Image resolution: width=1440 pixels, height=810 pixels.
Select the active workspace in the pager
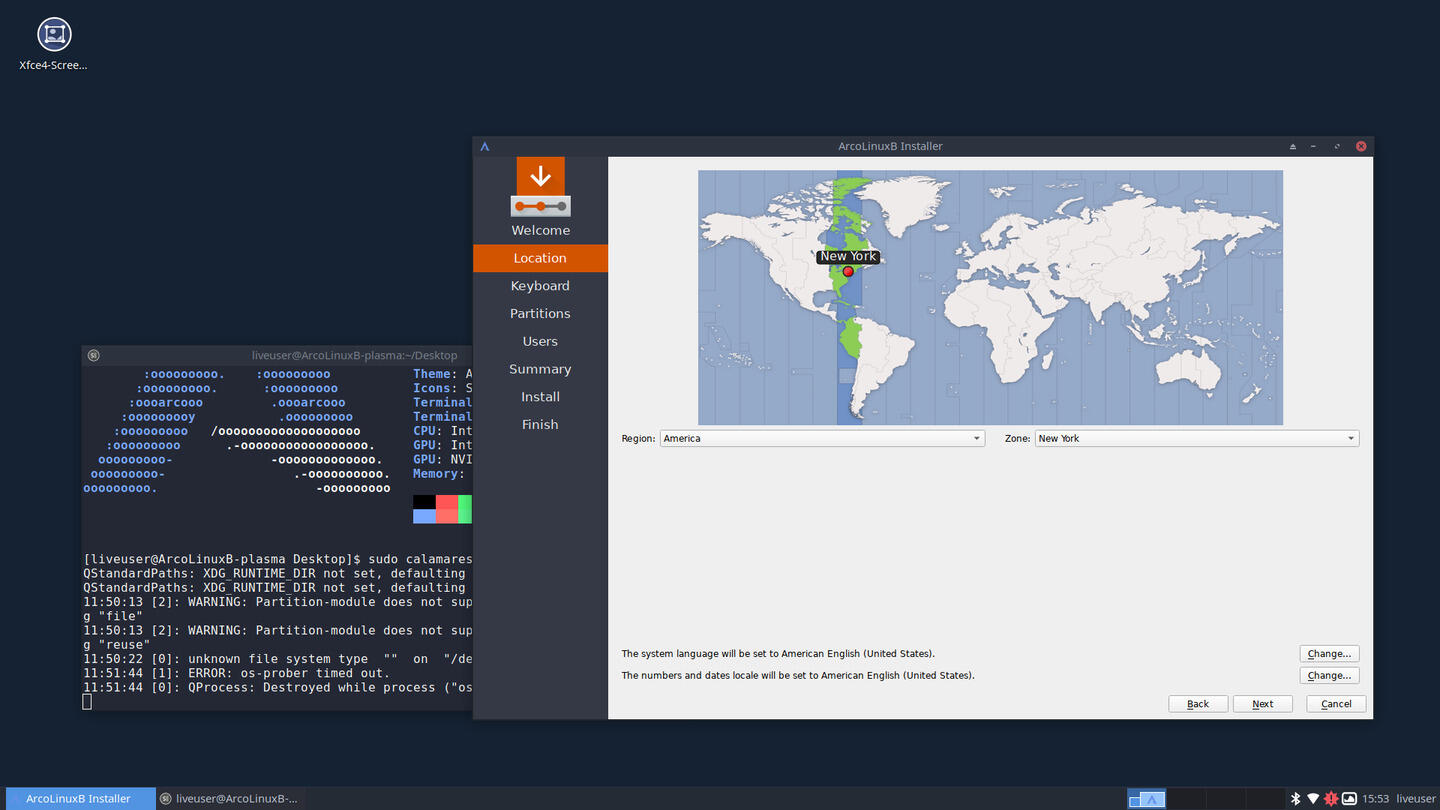click(x=1147, y=798)
